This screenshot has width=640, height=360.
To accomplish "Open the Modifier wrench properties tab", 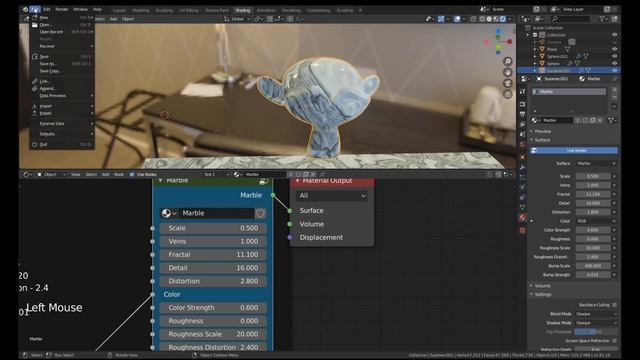I will (x=522, y=167).
